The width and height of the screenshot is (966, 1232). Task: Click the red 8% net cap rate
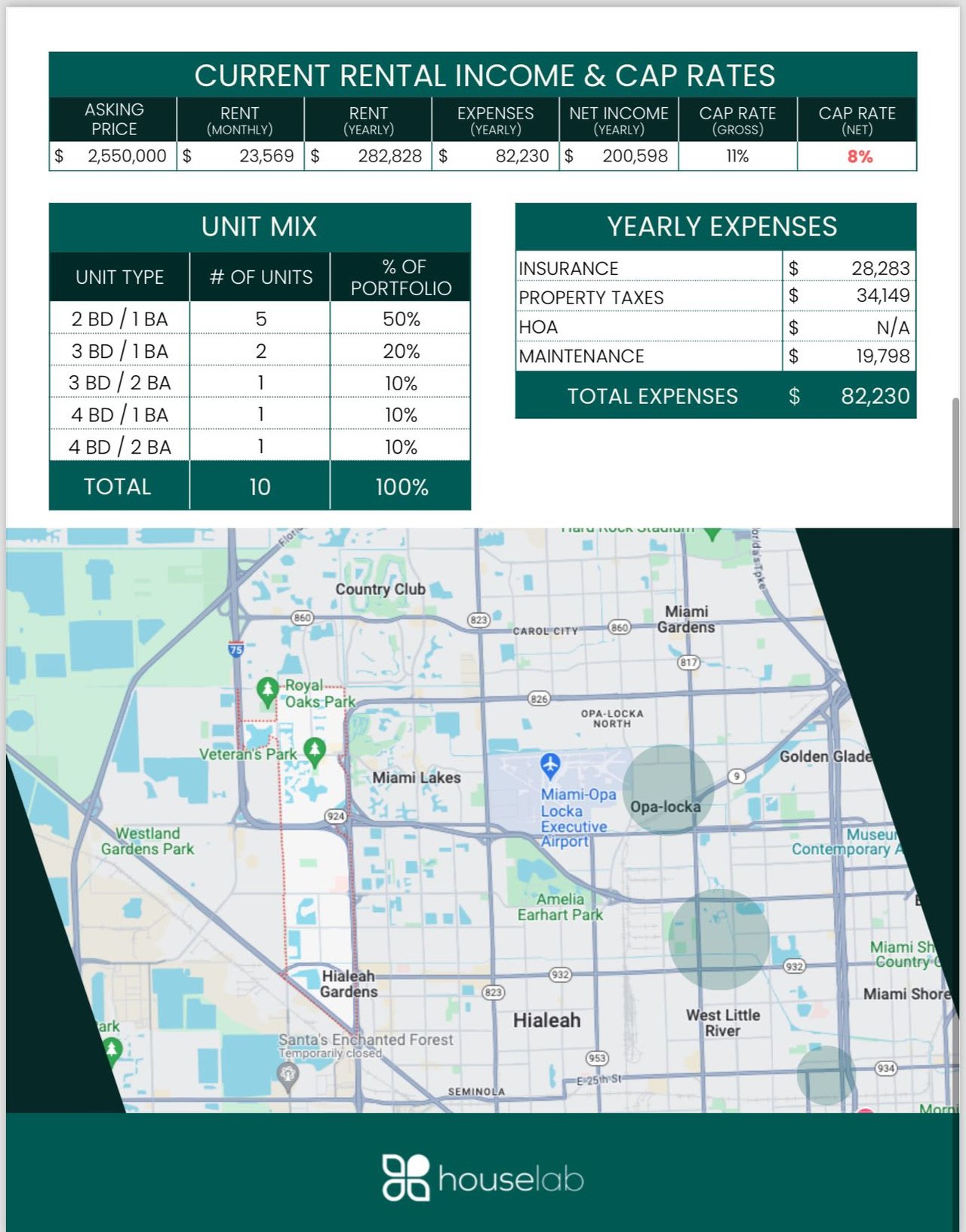860,157
